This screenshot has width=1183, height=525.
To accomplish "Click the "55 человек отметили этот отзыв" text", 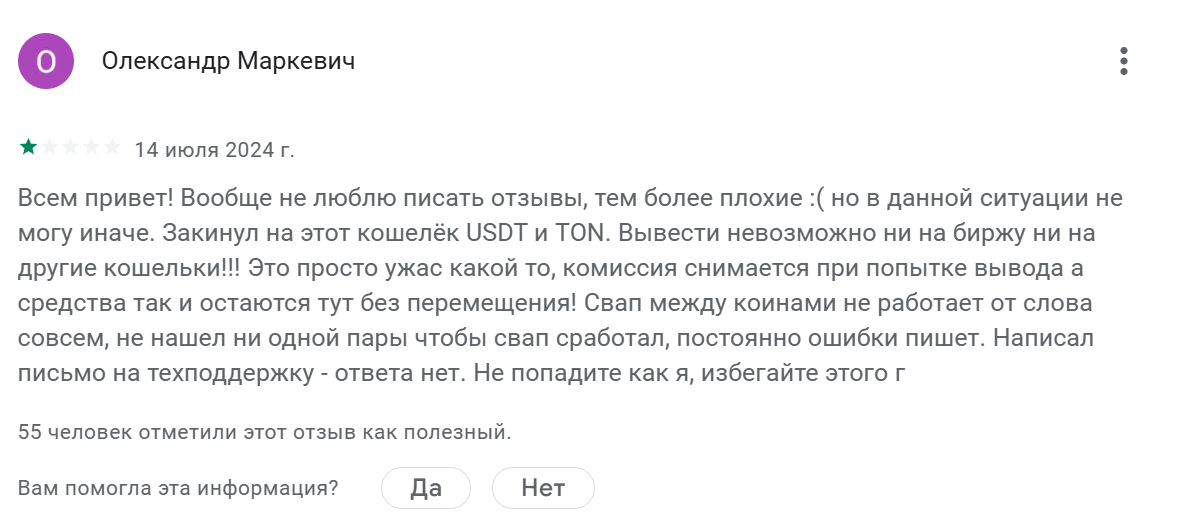I will pos(264,432).
